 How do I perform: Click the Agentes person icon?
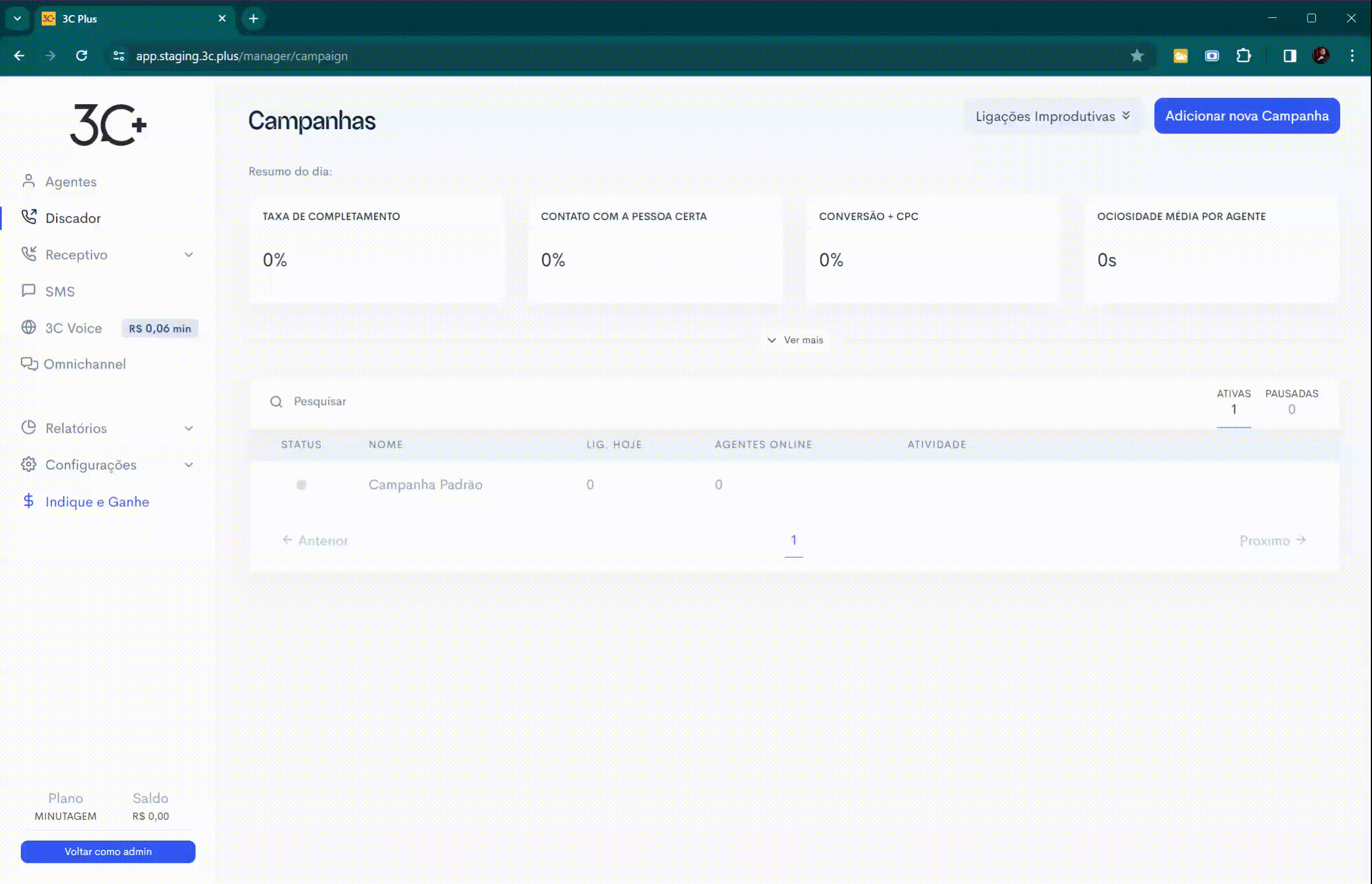coord(28,181)
